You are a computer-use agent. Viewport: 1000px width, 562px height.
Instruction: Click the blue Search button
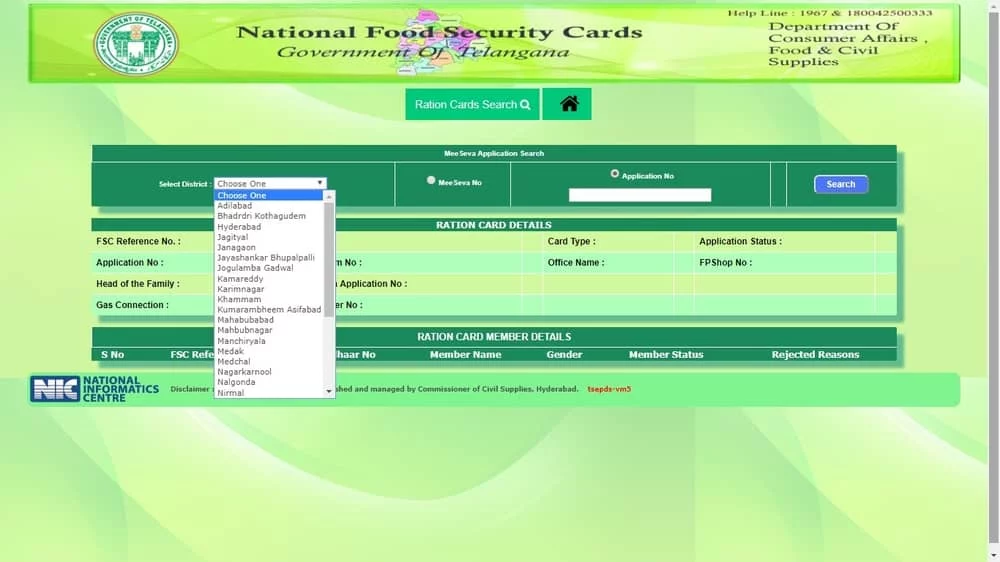pyautogui.click(x=841, y=184)
